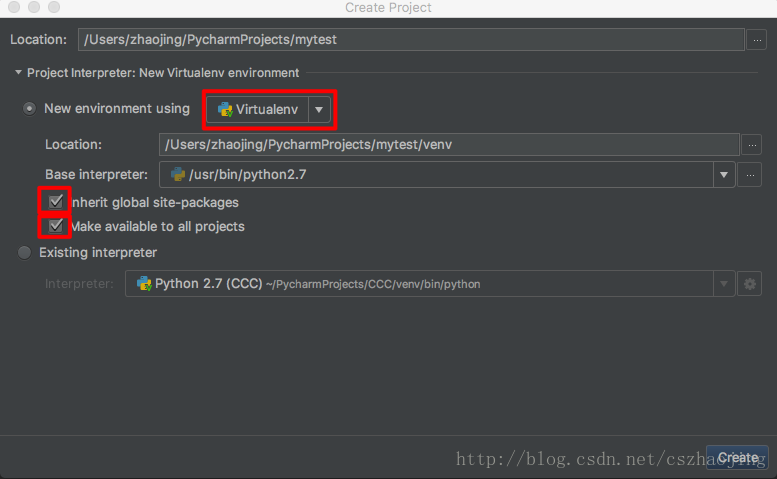
Task: Select the Existing interpreter radio button
Action: pos(24,253)
